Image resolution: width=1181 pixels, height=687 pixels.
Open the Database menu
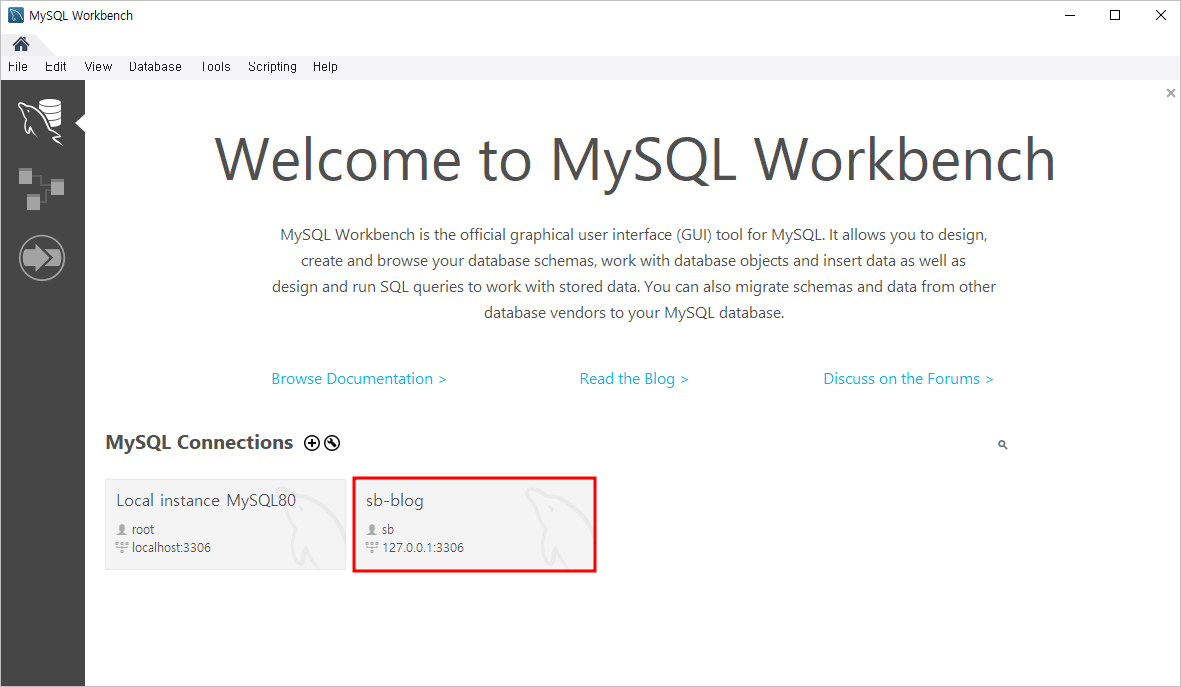point(155,66)
